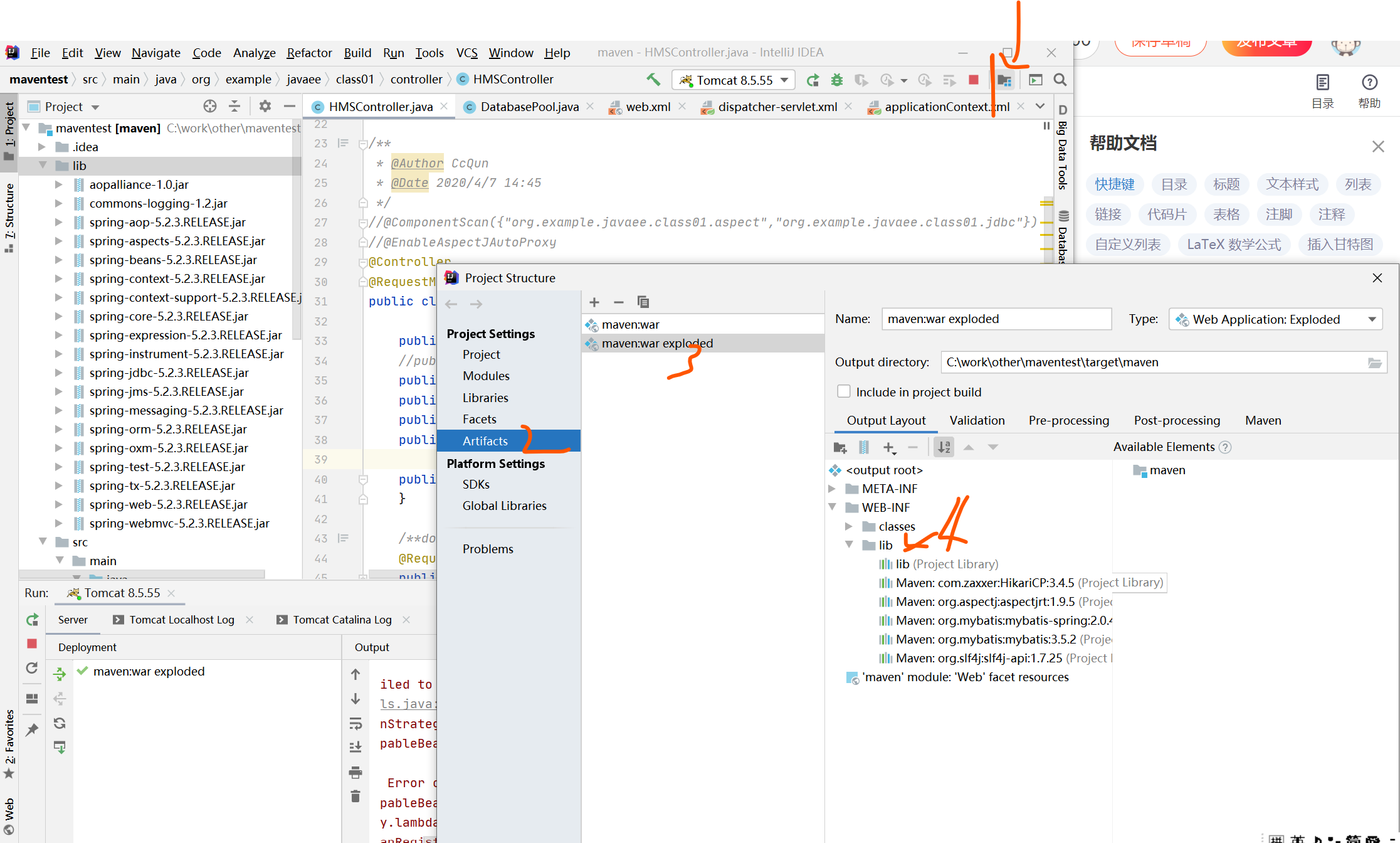Click Search Everywhere magnifier icon
1400x843 pixels.
click(1060, 80)
